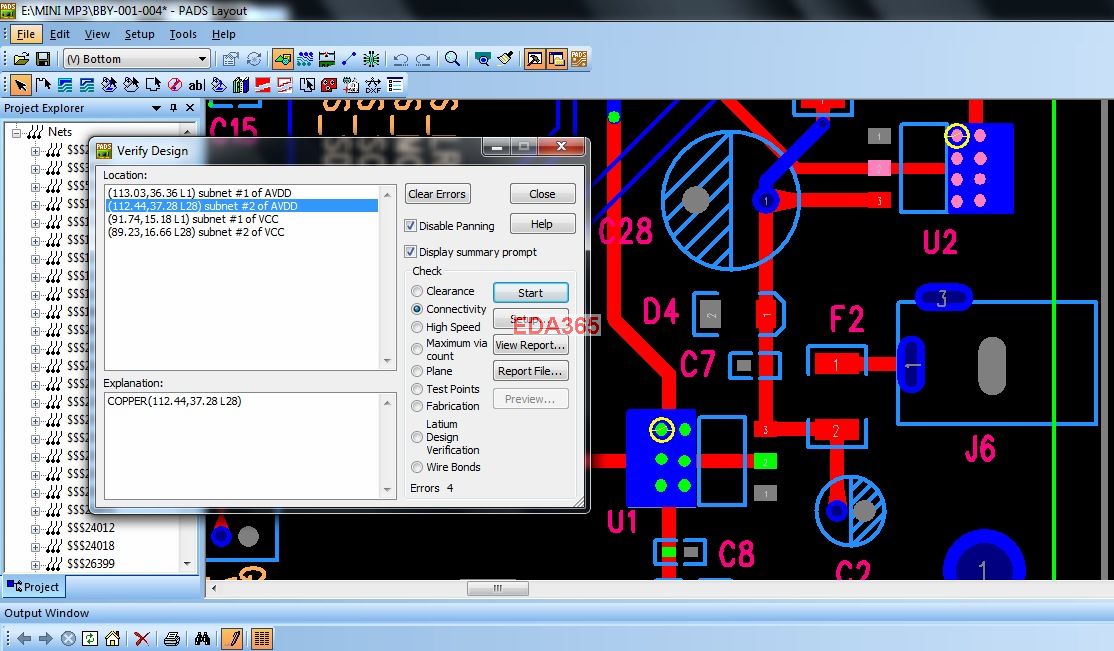Viewport: 1114px width, 651px height.
Task: Click printer icon in Output Window
Action: [171, 638]
